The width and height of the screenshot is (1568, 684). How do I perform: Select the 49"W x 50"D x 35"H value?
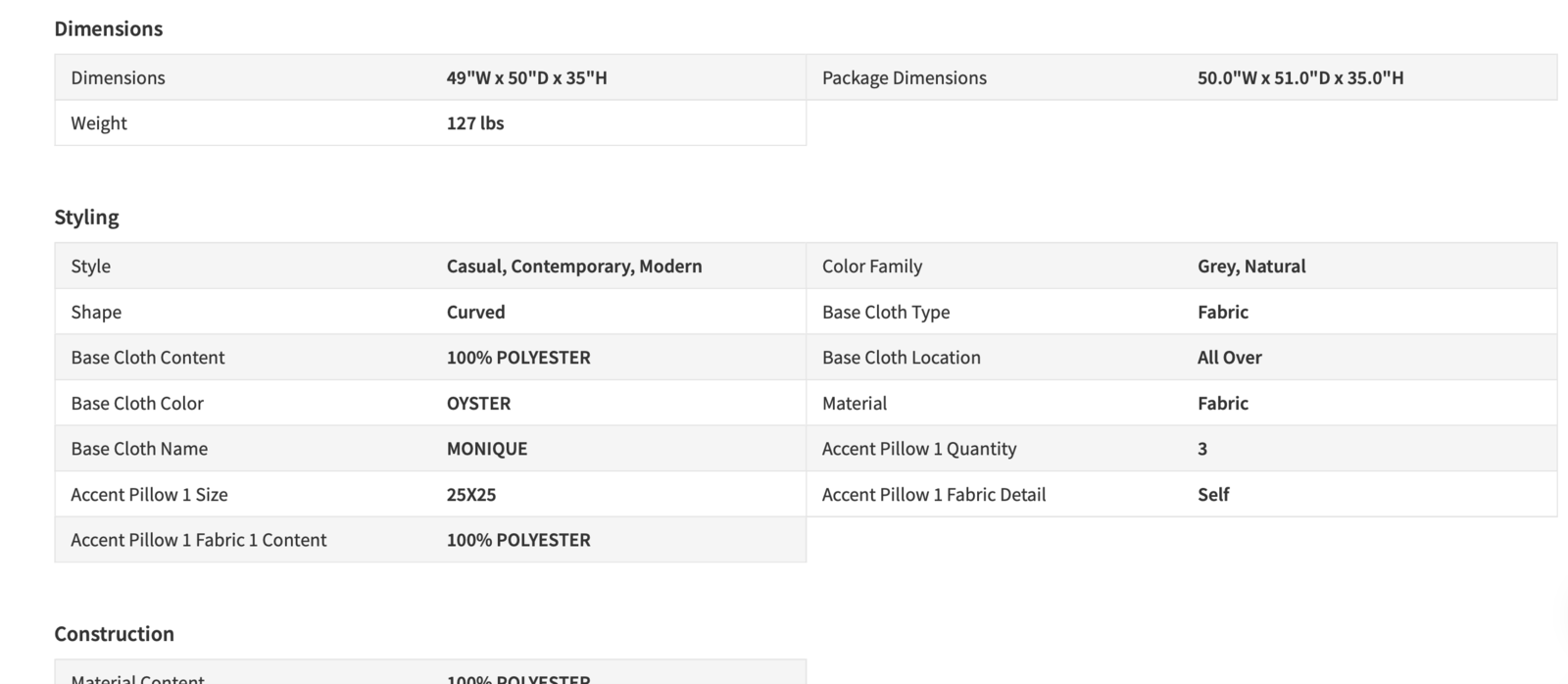click(526, 77)
